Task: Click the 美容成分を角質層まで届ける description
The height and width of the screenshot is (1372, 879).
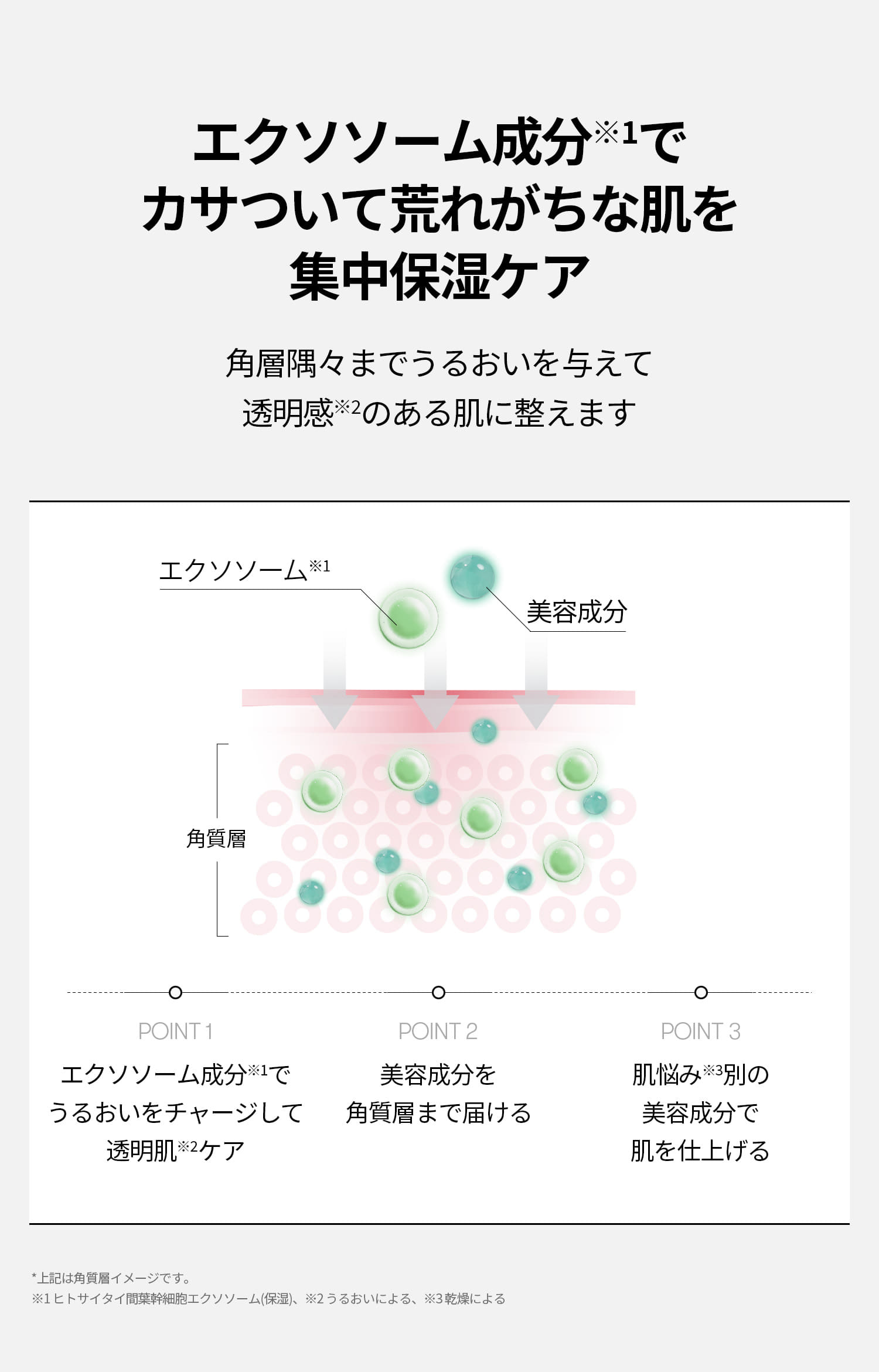Action: (438, 1094)
